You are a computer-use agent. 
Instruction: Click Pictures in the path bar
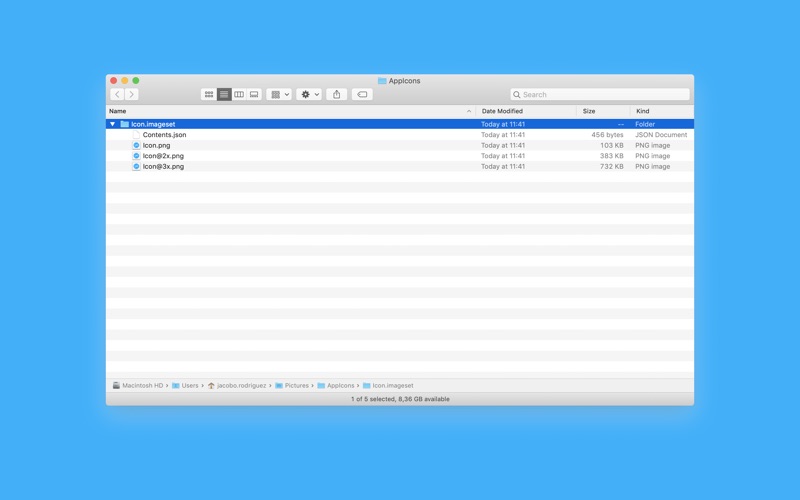click(x=292, y=386)
